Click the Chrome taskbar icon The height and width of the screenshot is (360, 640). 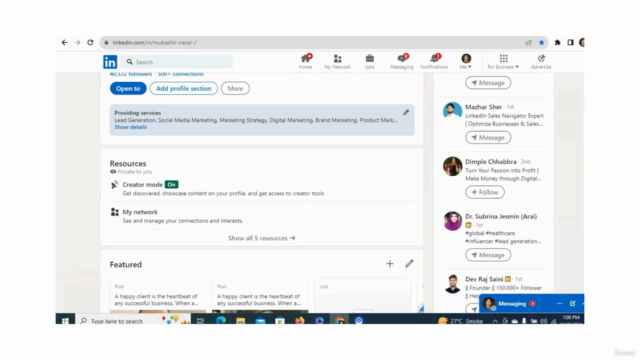[x=340, y=321]
